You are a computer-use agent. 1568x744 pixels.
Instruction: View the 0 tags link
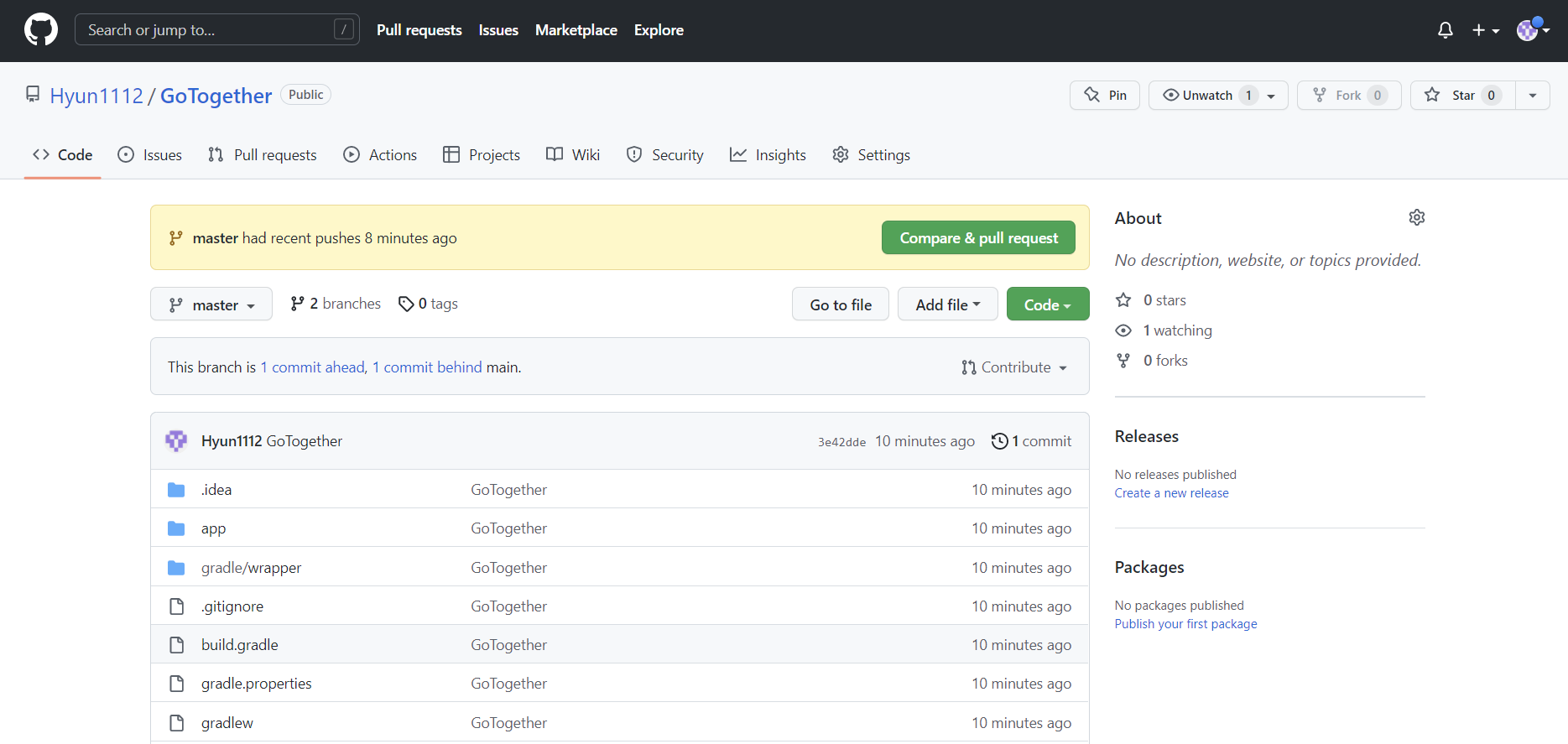tap(428, 304)
